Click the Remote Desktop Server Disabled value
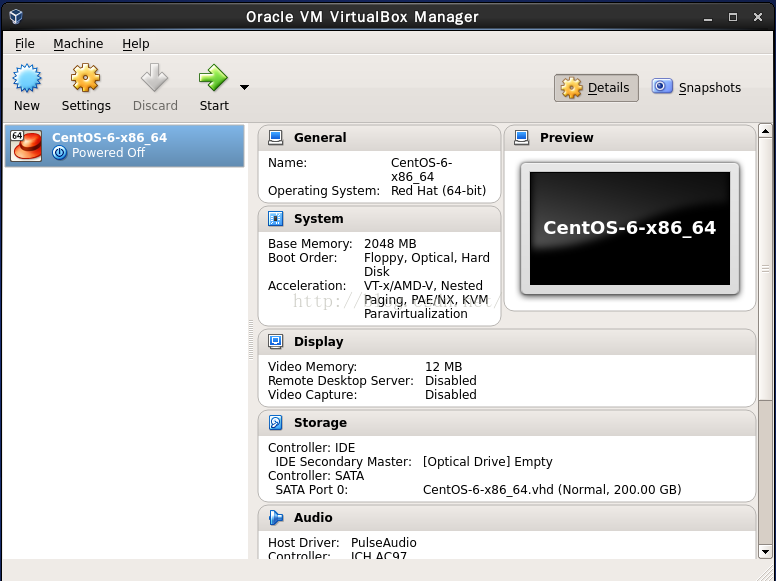 point(451,381)
